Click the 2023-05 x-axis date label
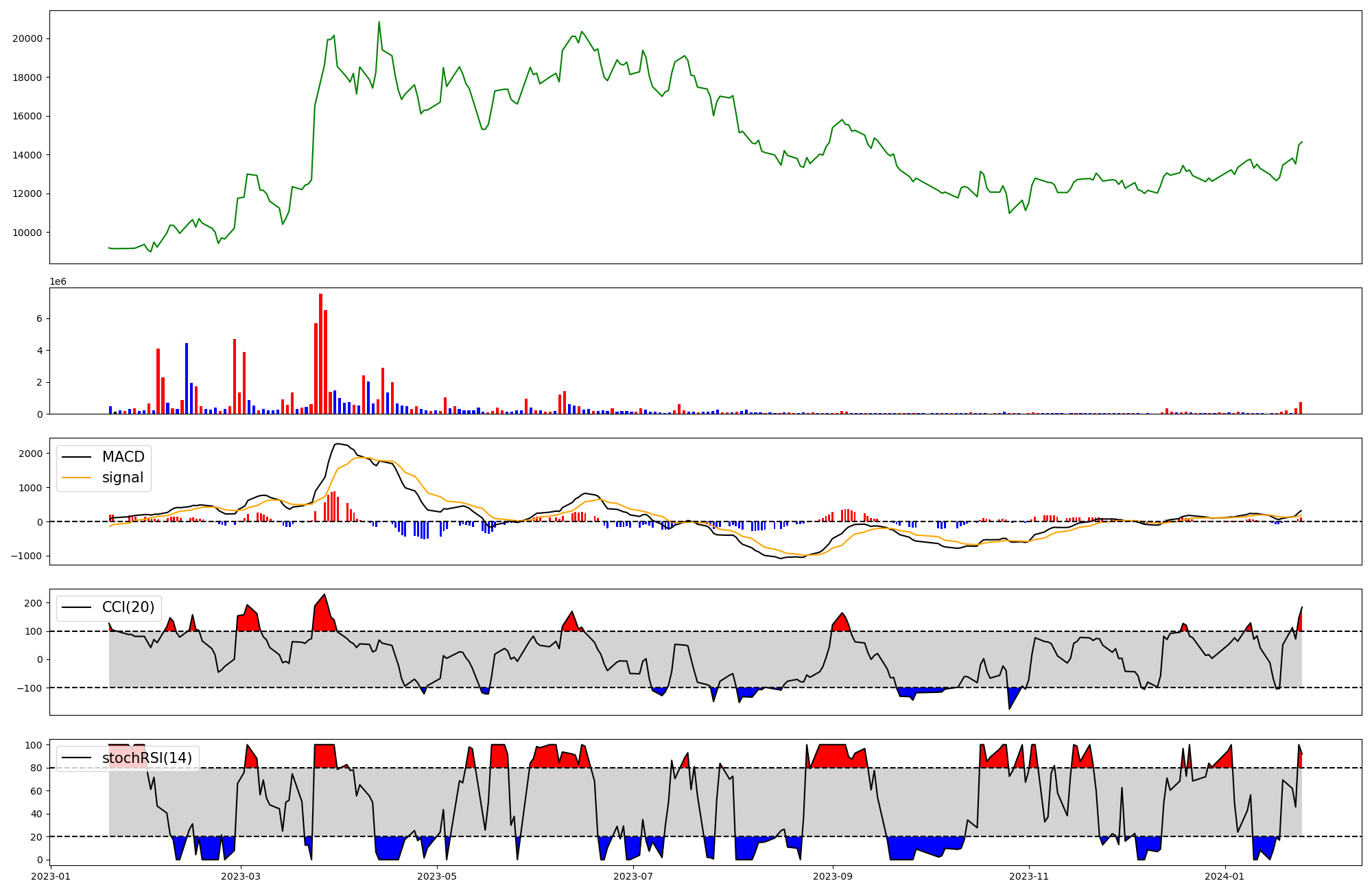Viewport: 1372px width, 892px height. coord(437,876)
